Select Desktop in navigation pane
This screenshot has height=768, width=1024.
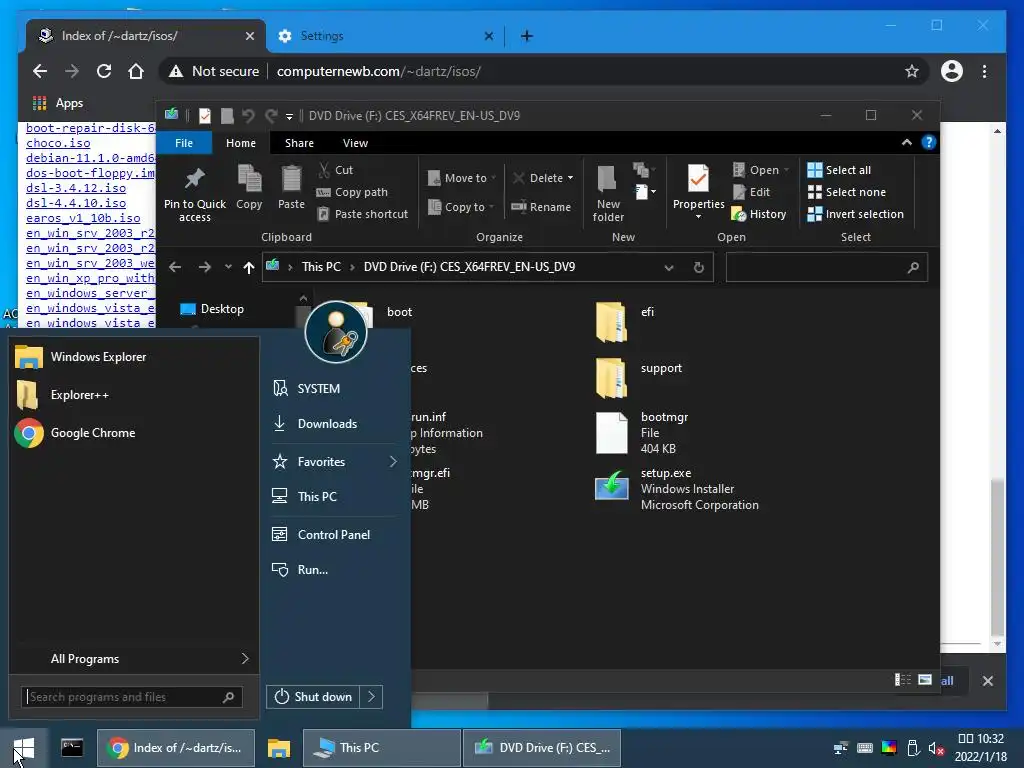(212, 309)
